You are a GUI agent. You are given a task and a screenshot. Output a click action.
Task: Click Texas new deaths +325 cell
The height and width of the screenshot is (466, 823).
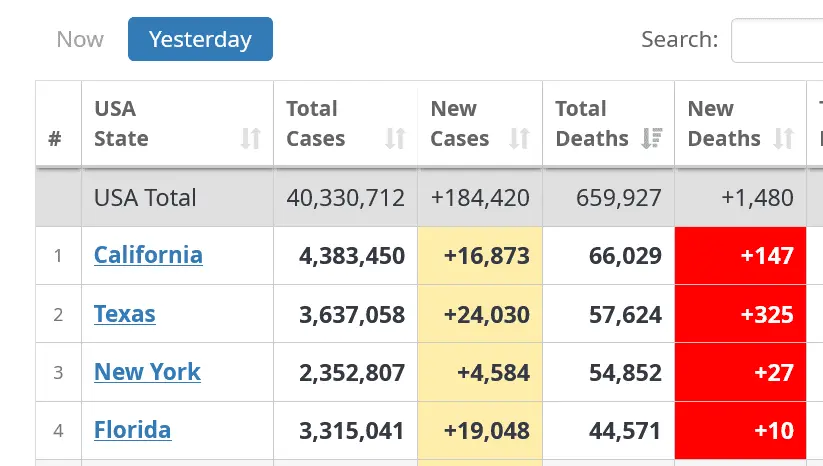click(741, 314)
